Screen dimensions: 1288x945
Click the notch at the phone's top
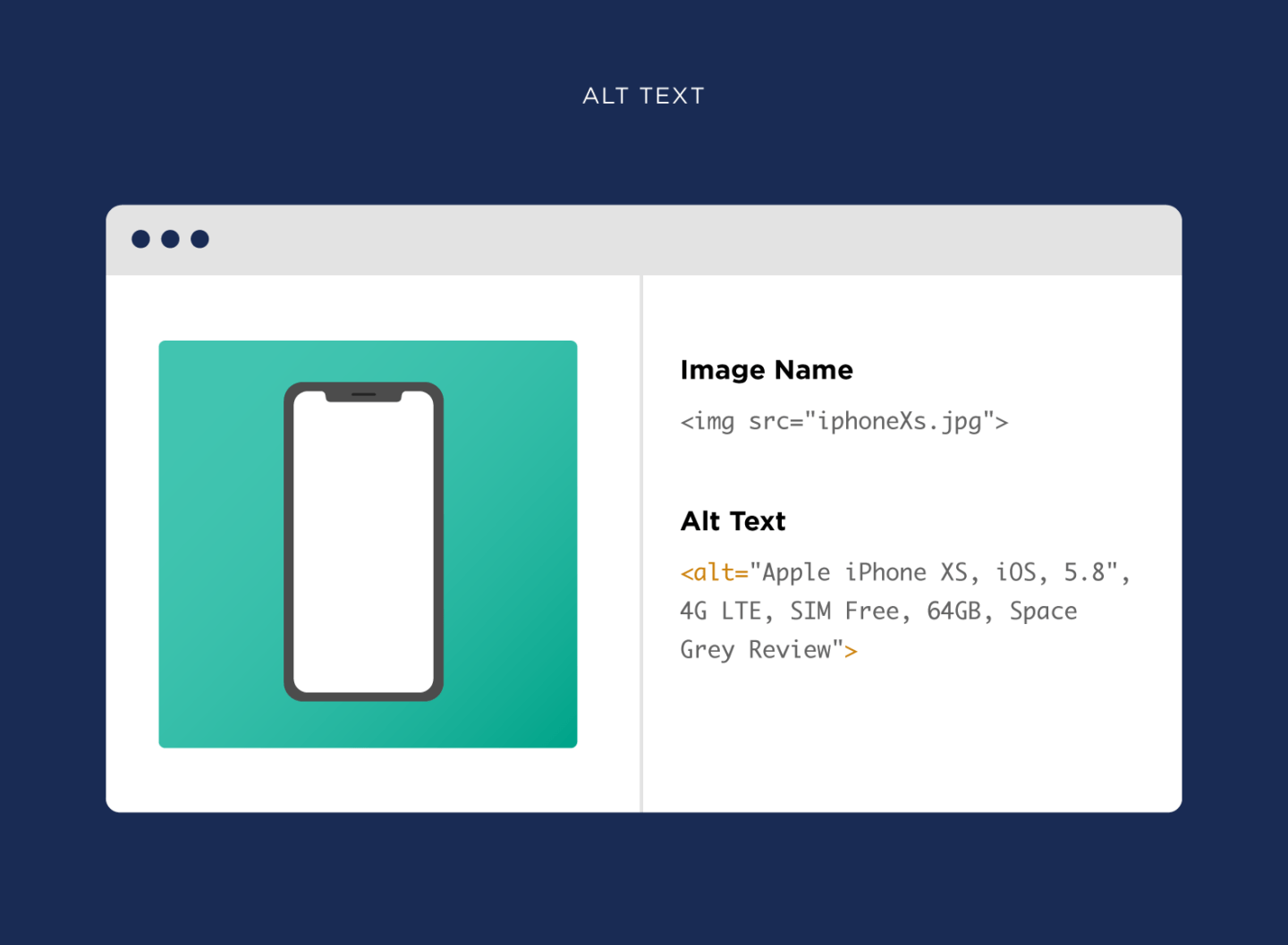click(x=363, y=394)
